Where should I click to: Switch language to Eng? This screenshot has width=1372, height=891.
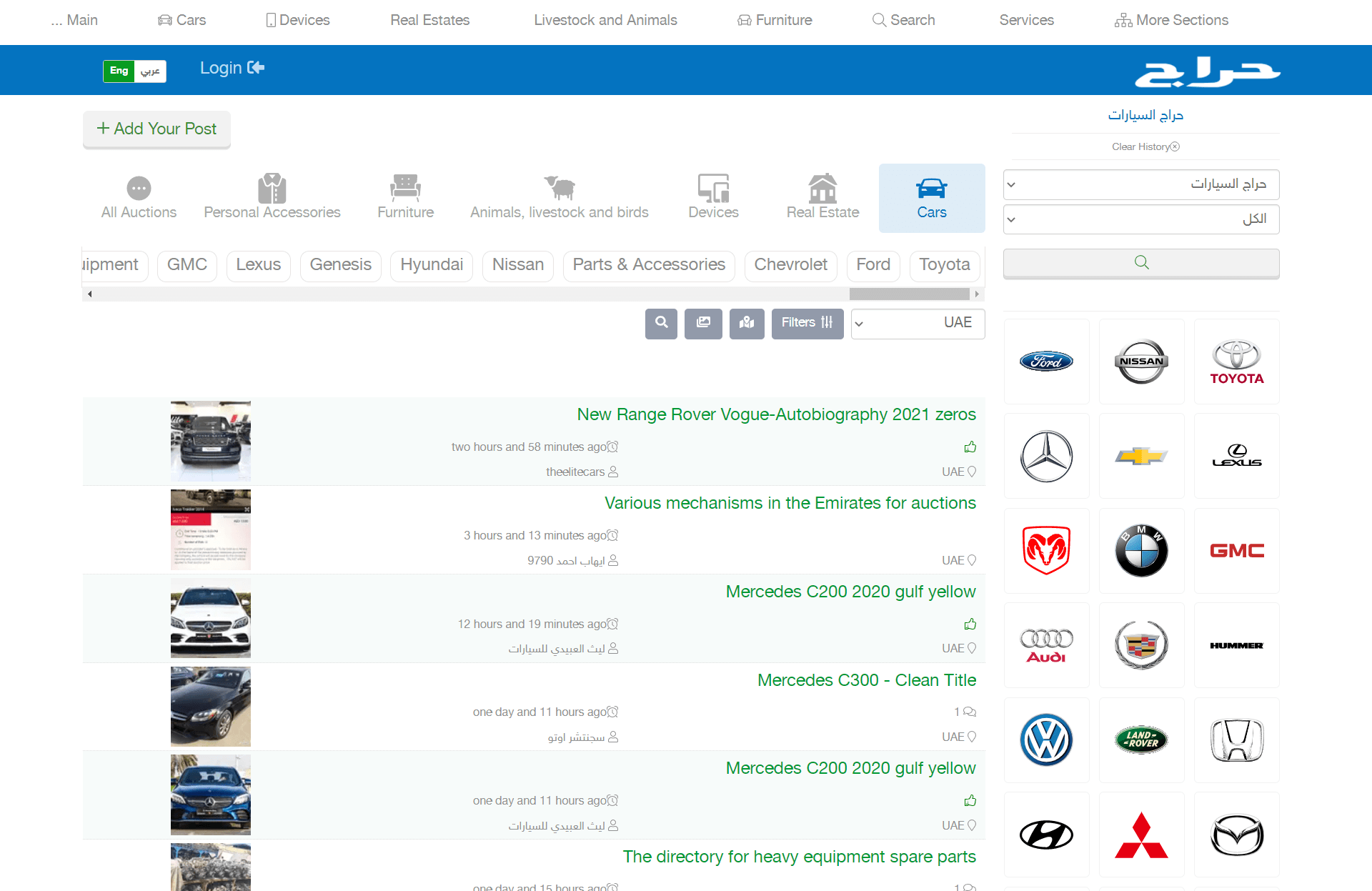coord(119,71)
